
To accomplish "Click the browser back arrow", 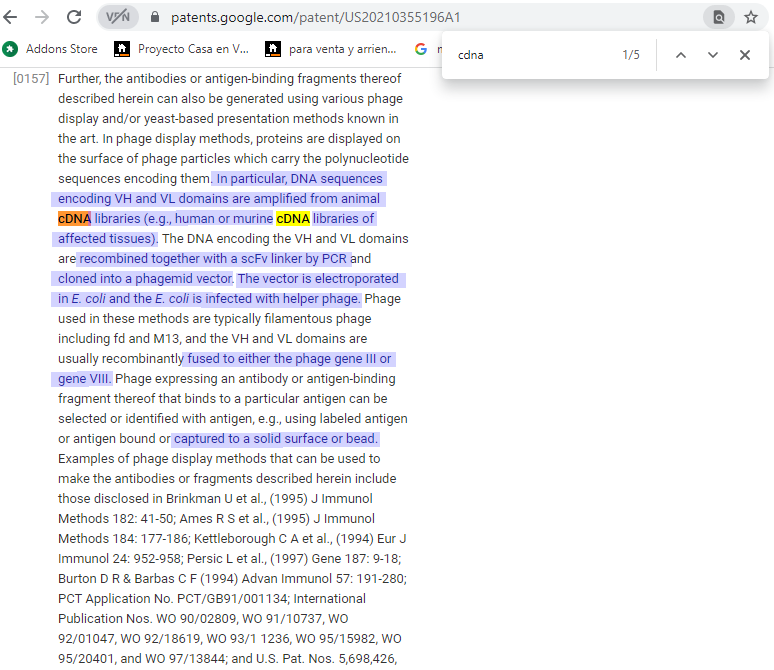I will [12, 17].
